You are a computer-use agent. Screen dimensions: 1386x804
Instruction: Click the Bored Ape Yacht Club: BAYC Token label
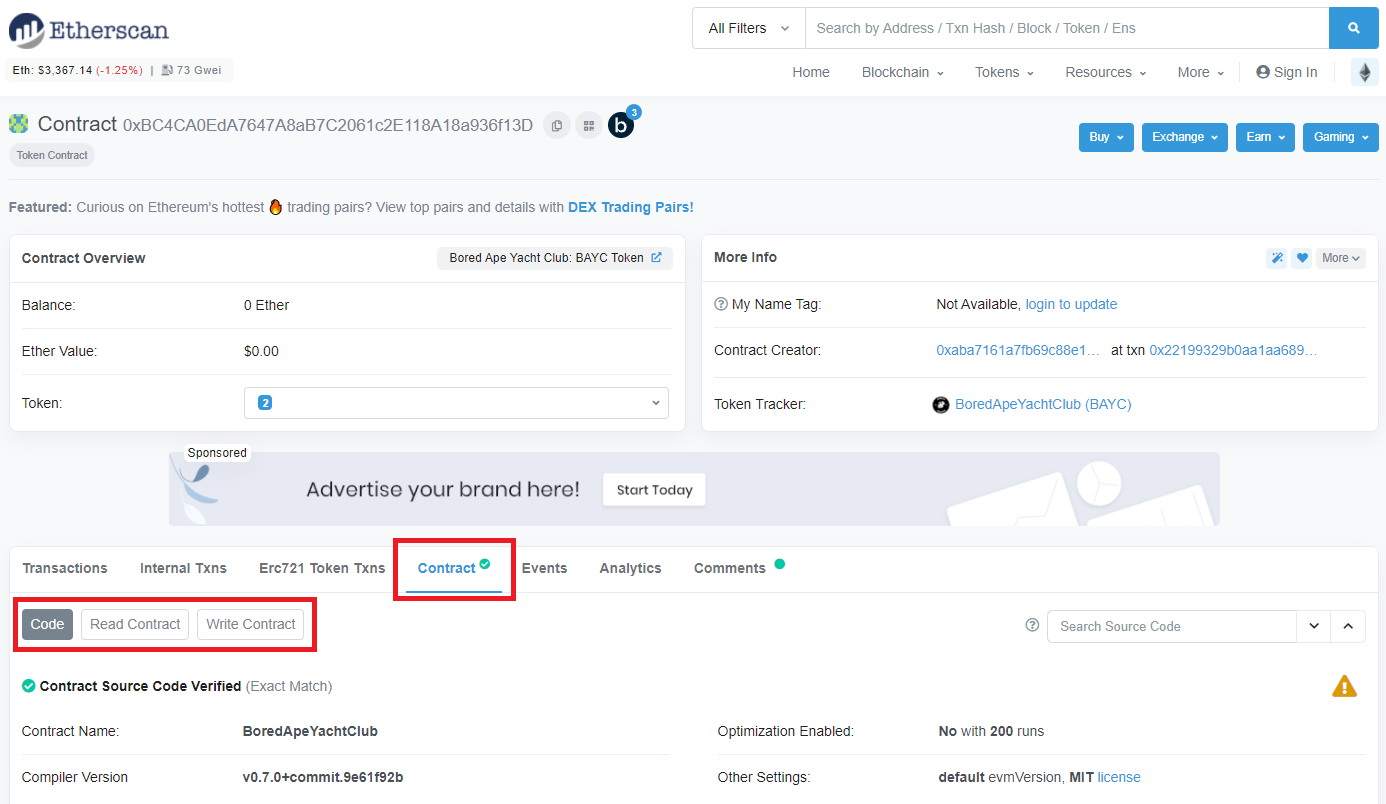pyautogui.click(x=546, y=258)
